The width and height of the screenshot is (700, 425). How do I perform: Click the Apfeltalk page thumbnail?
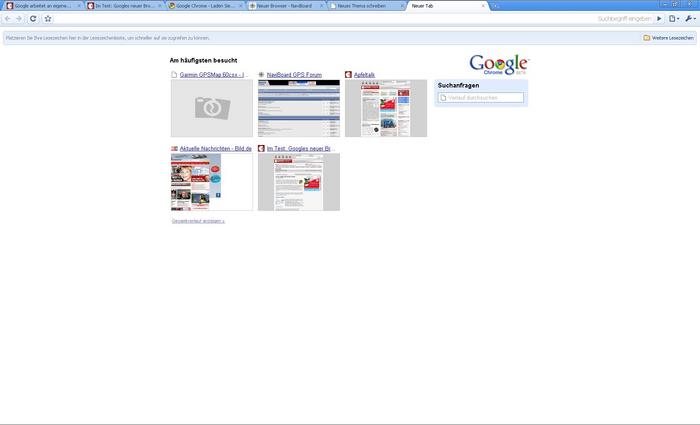(386, 108)
